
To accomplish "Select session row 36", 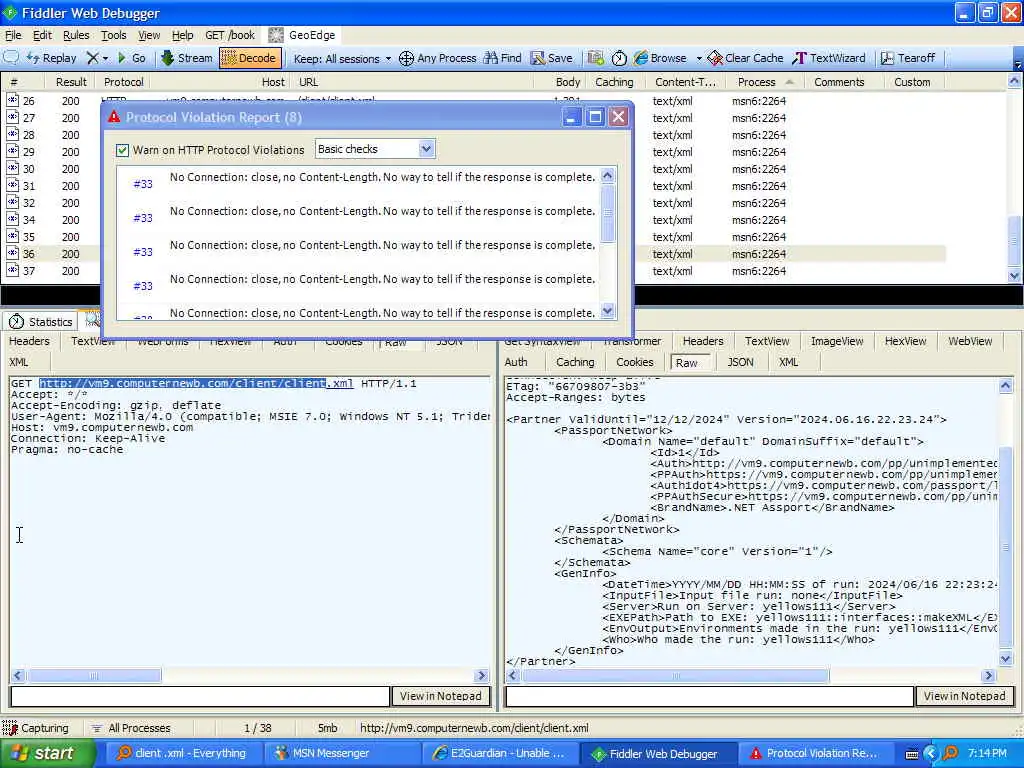I will click(x=473, y=254).
